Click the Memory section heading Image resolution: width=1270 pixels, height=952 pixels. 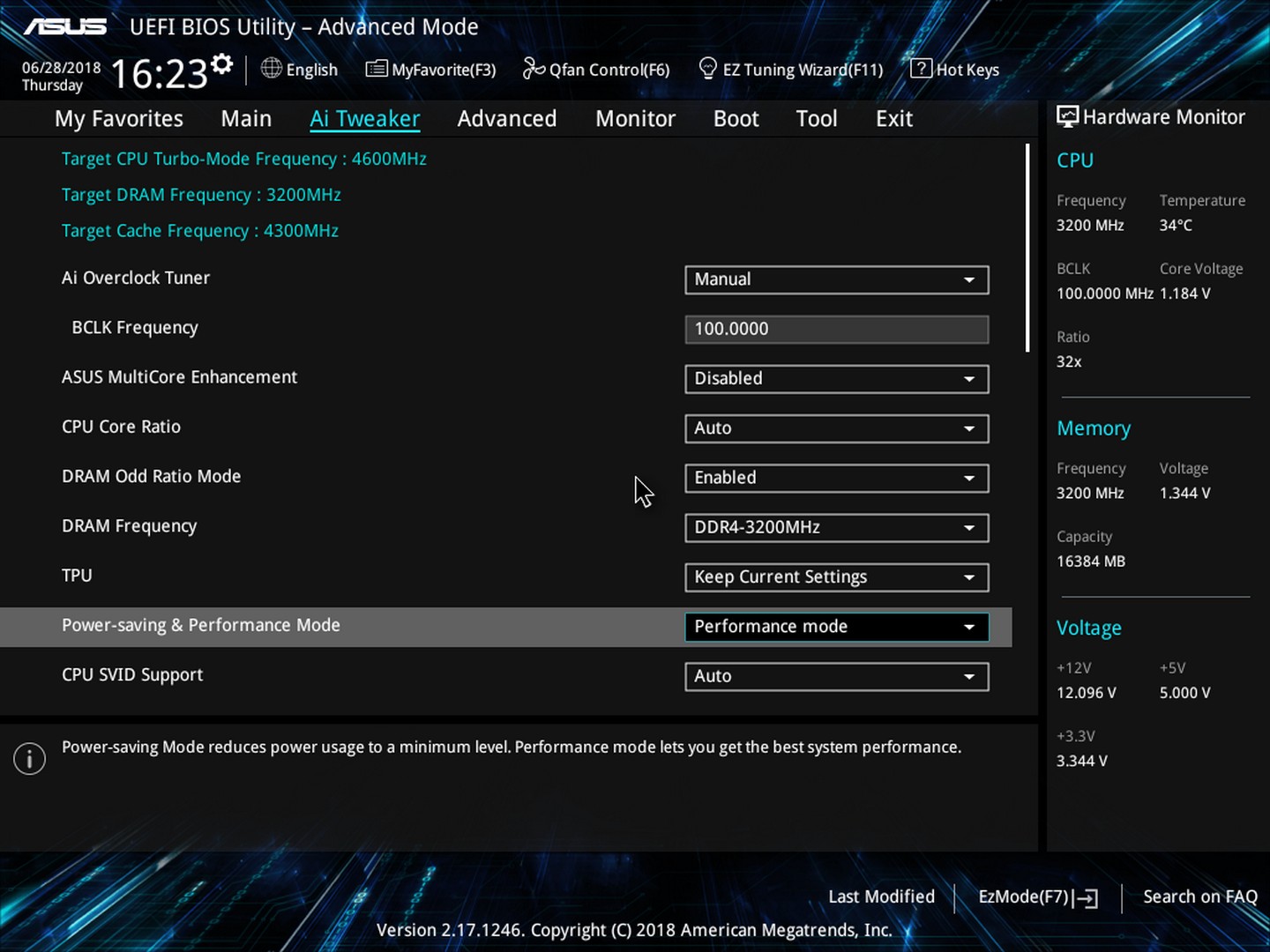(x=1094, y=428)
